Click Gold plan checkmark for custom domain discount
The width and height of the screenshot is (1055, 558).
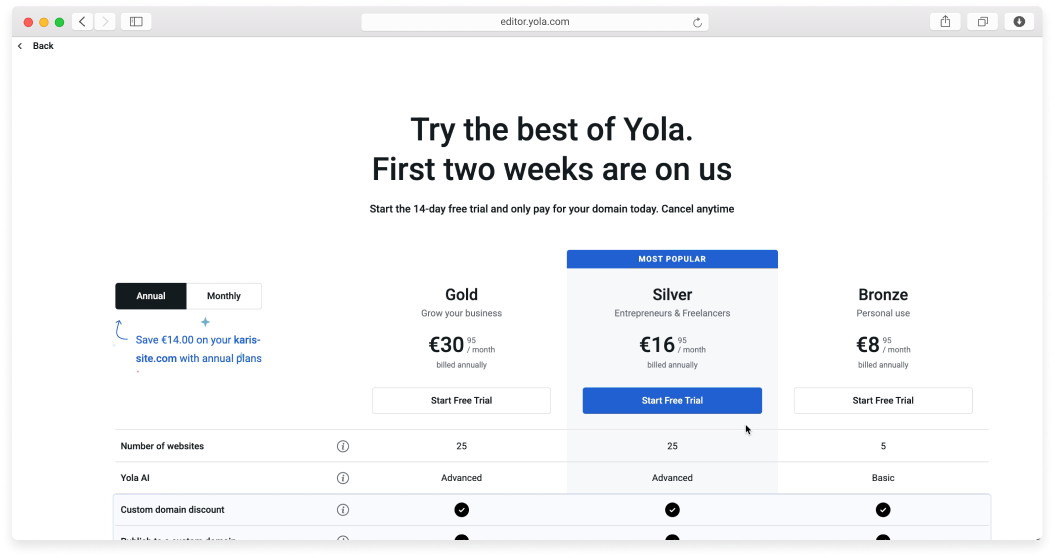point(461,510)
